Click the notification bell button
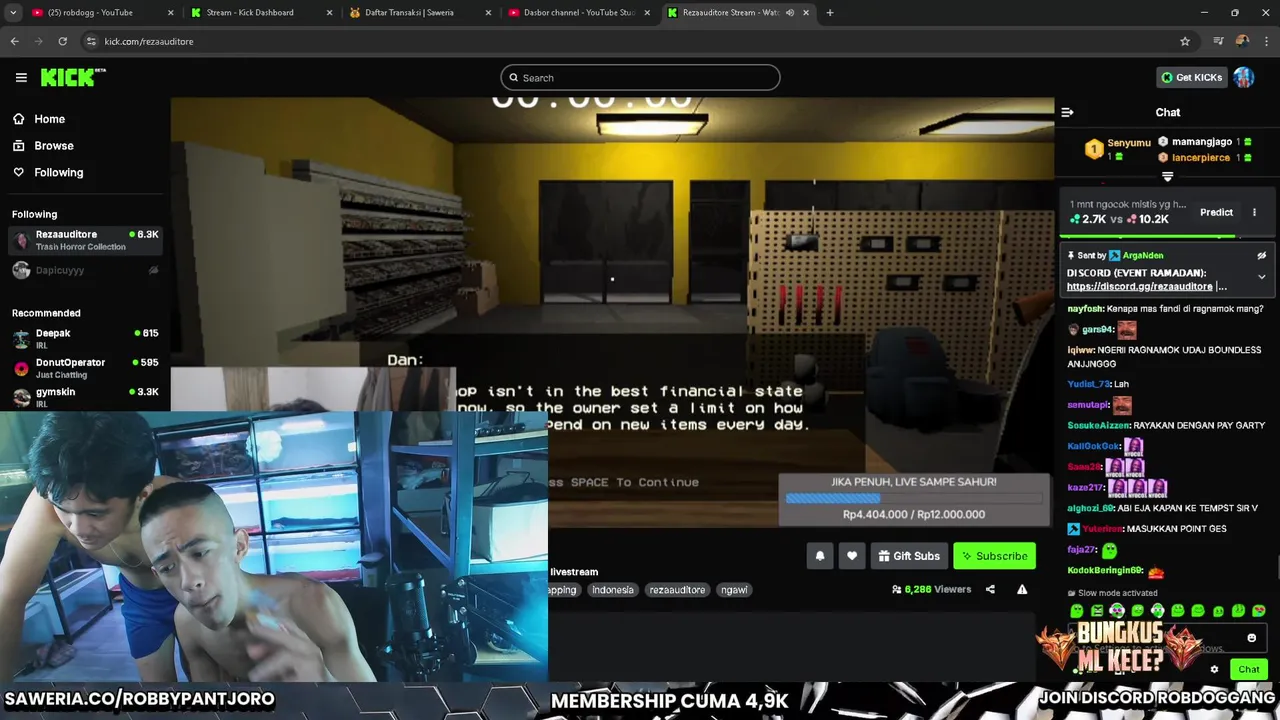 pos(820,556)
